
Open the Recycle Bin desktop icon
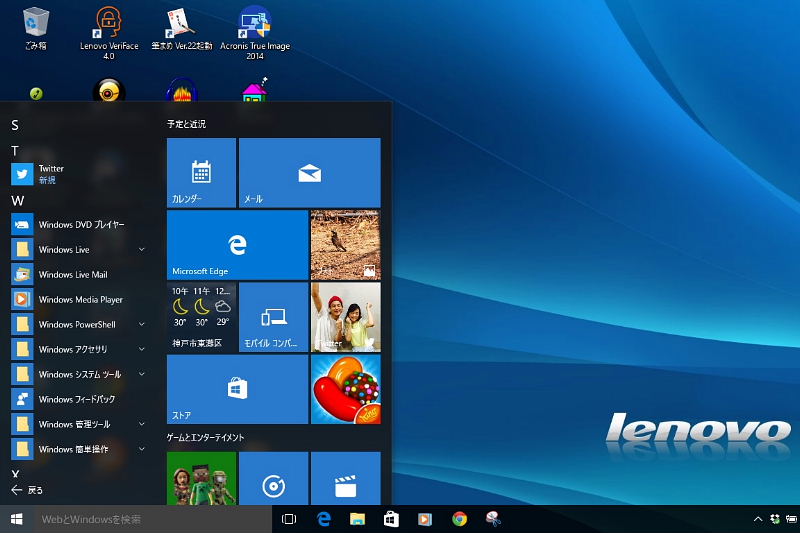pos(36,28)
